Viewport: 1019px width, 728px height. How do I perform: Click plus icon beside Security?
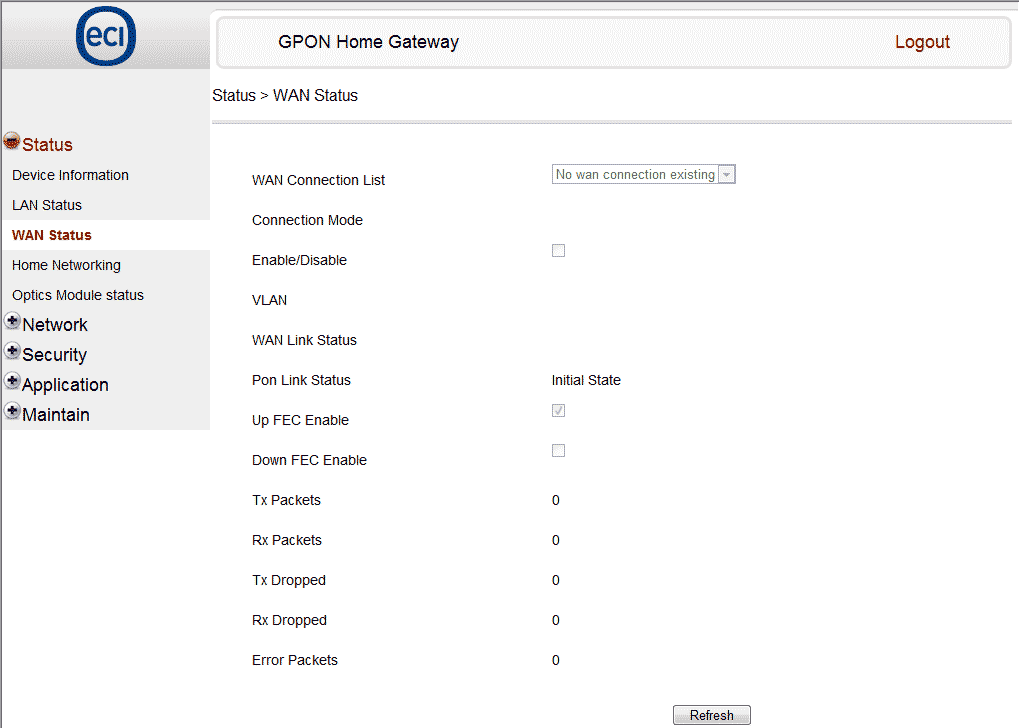[12, 352]
